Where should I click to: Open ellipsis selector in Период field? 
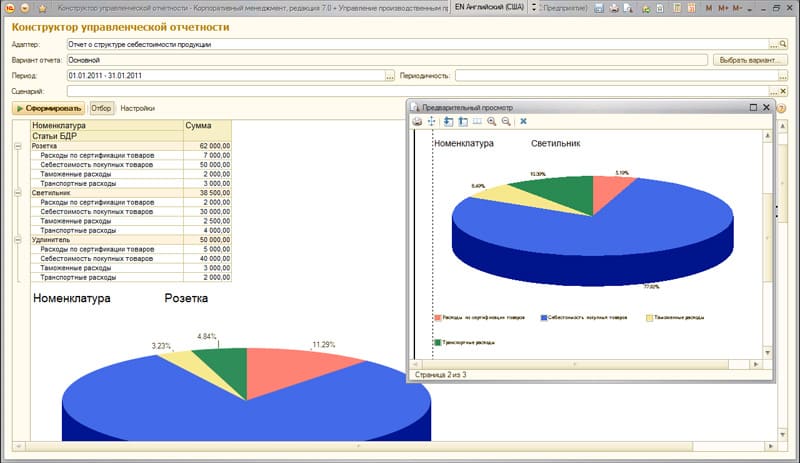click(390, 76)
